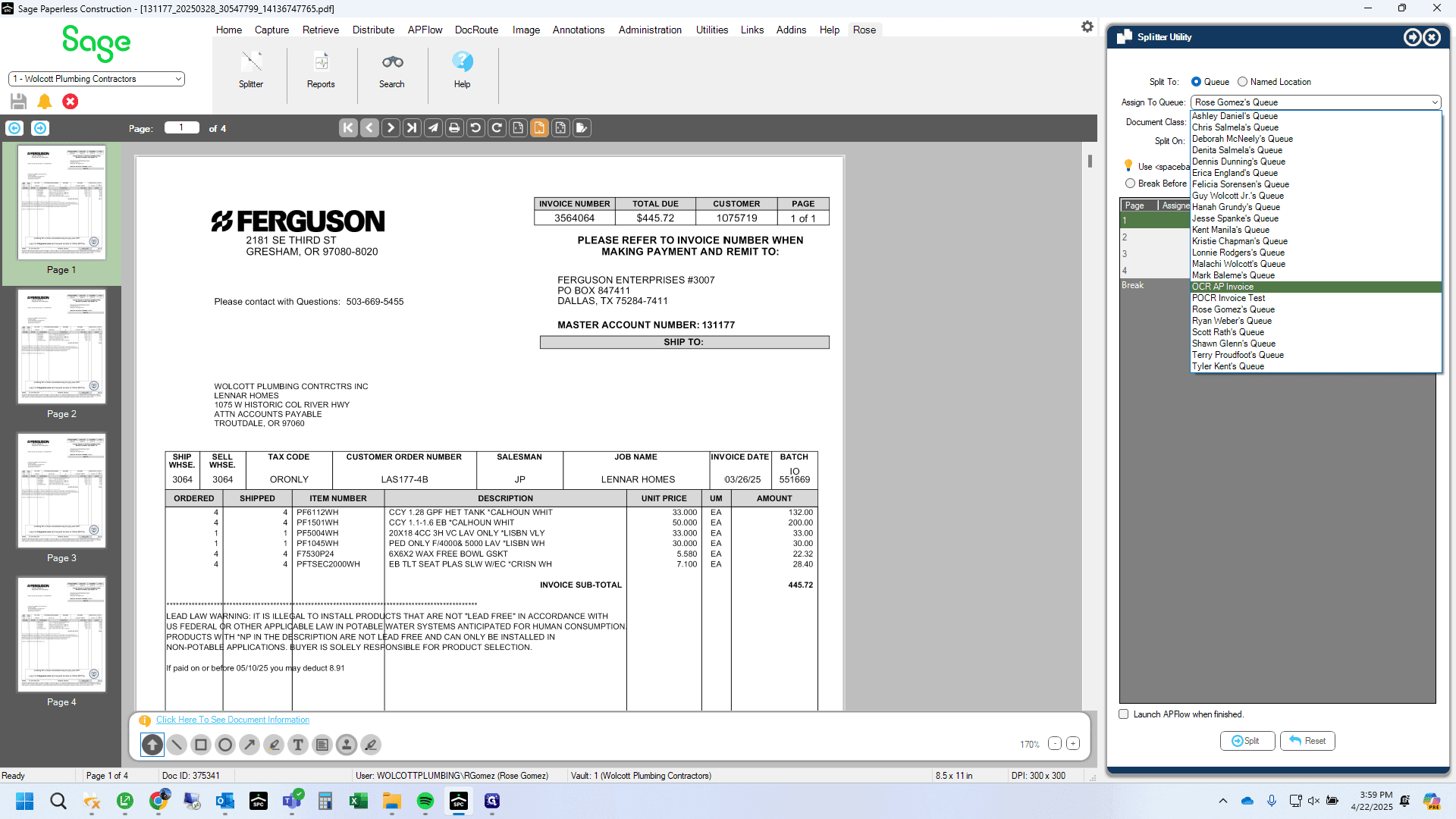Image resolution: width=1456 pixels, height=819 pixels.
Task: Click the Split button
Action: (1247, 741)
